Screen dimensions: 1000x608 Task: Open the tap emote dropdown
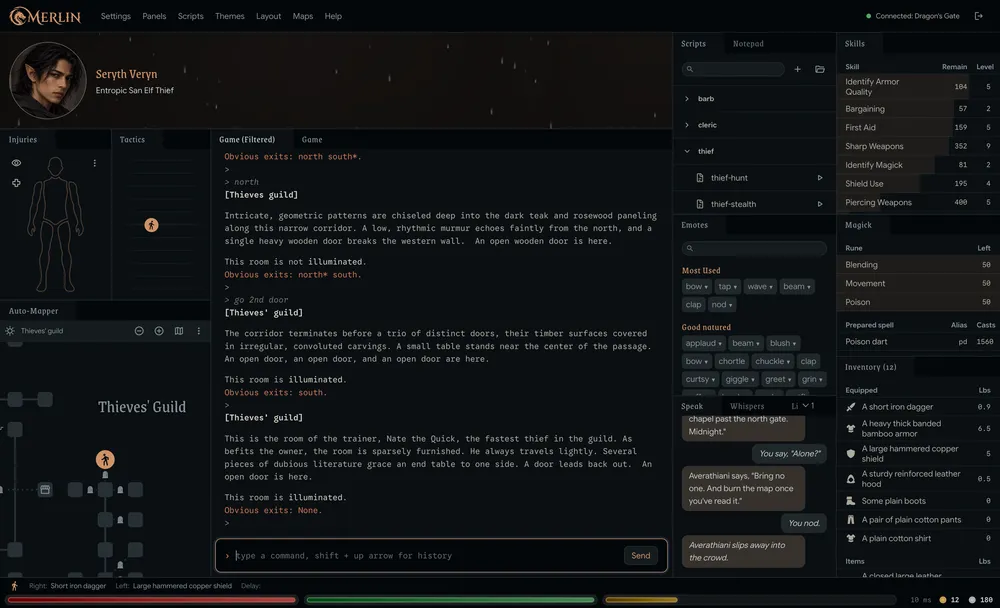click(728, 287)
